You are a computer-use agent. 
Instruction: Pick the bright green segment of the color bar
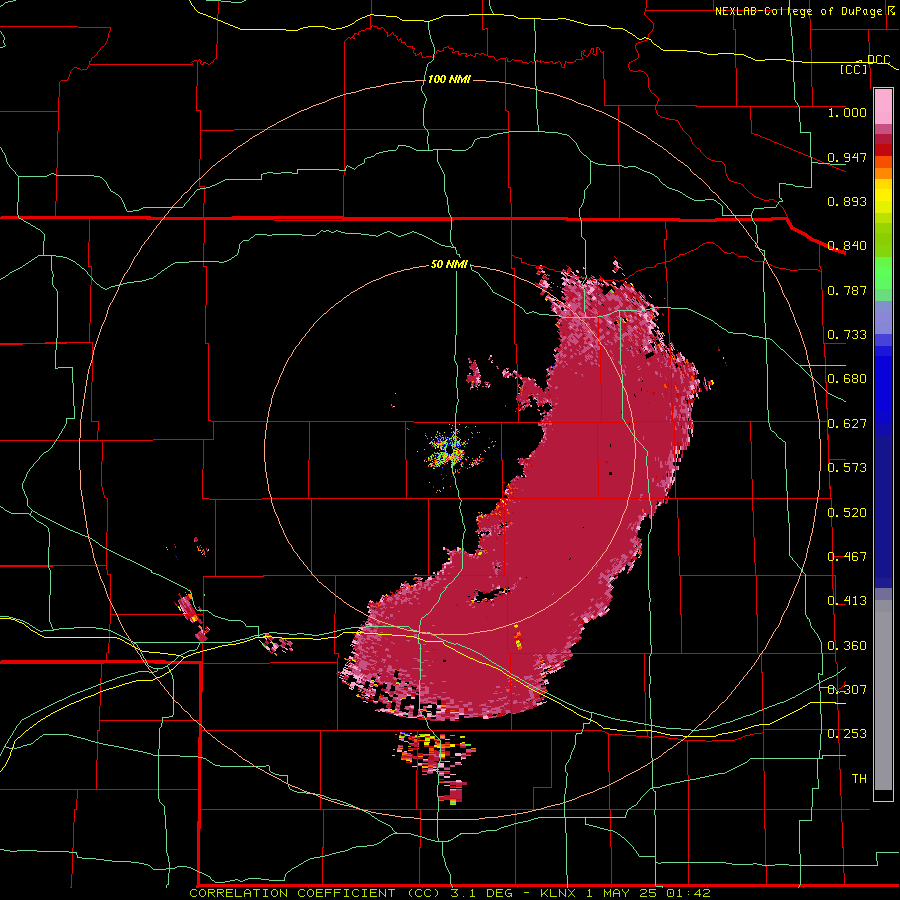tap(883, 273)
